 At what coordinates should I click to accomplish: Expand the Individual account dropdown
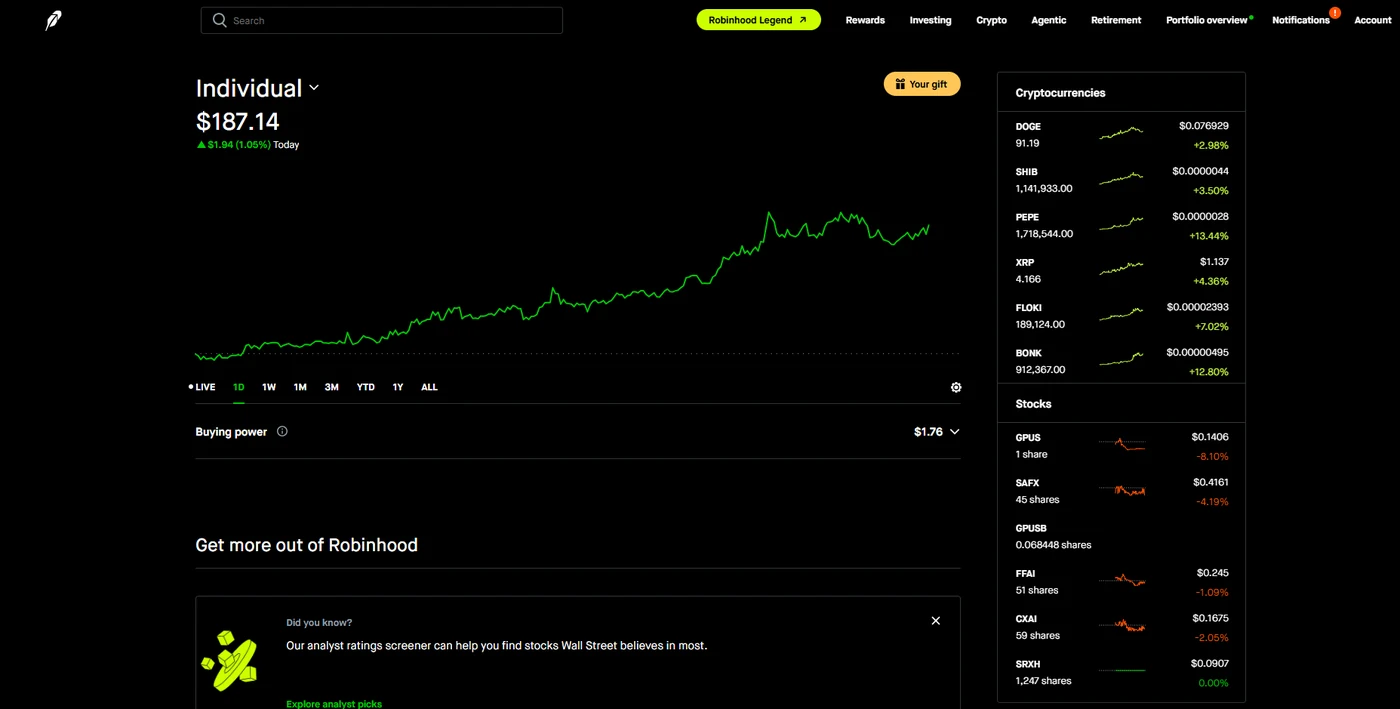[x=314, y=88]
